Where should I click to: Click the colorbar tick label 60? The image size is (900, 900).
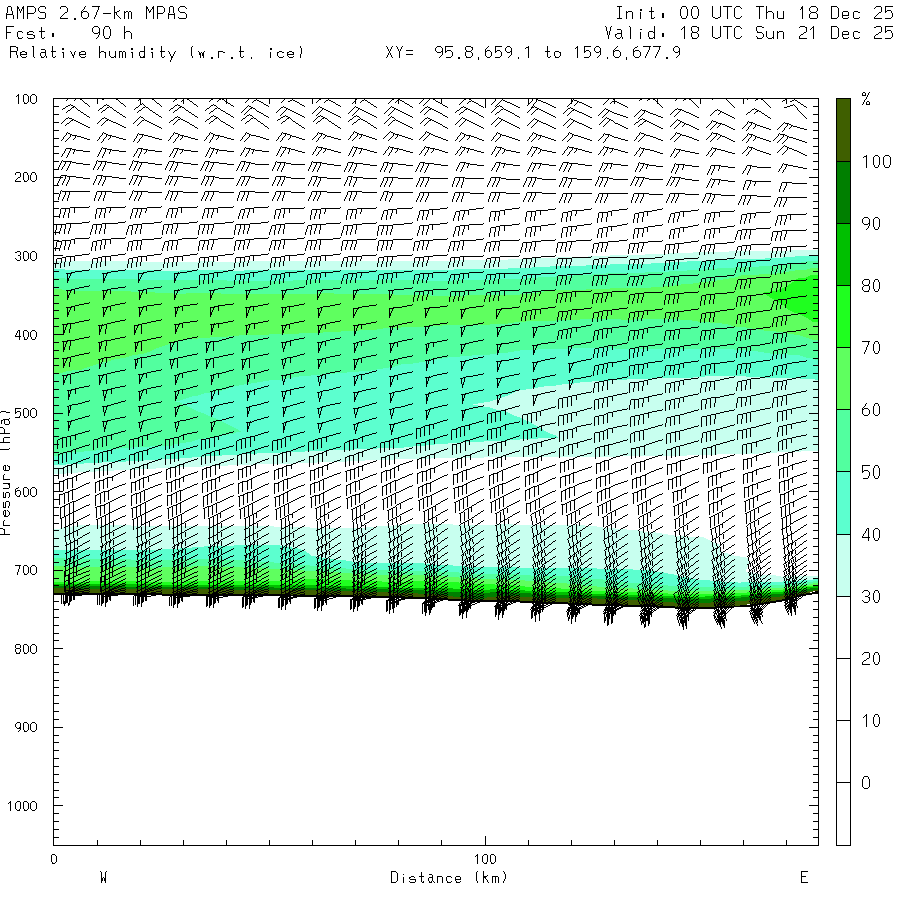tap(870, 410)
